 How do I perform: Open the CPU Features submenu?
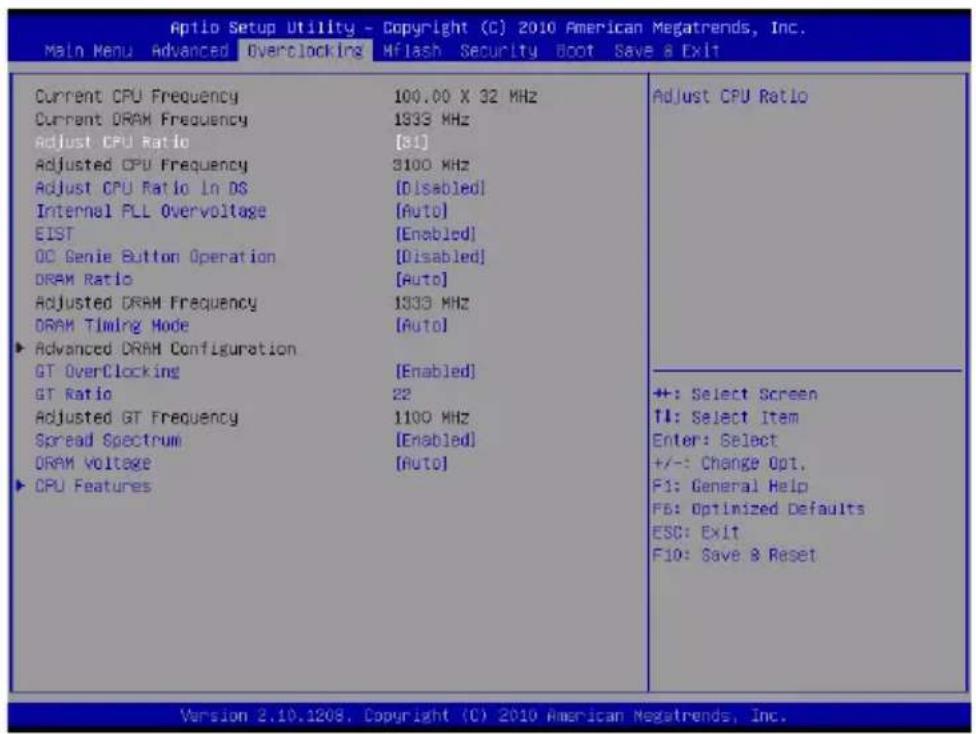[93, 486]
